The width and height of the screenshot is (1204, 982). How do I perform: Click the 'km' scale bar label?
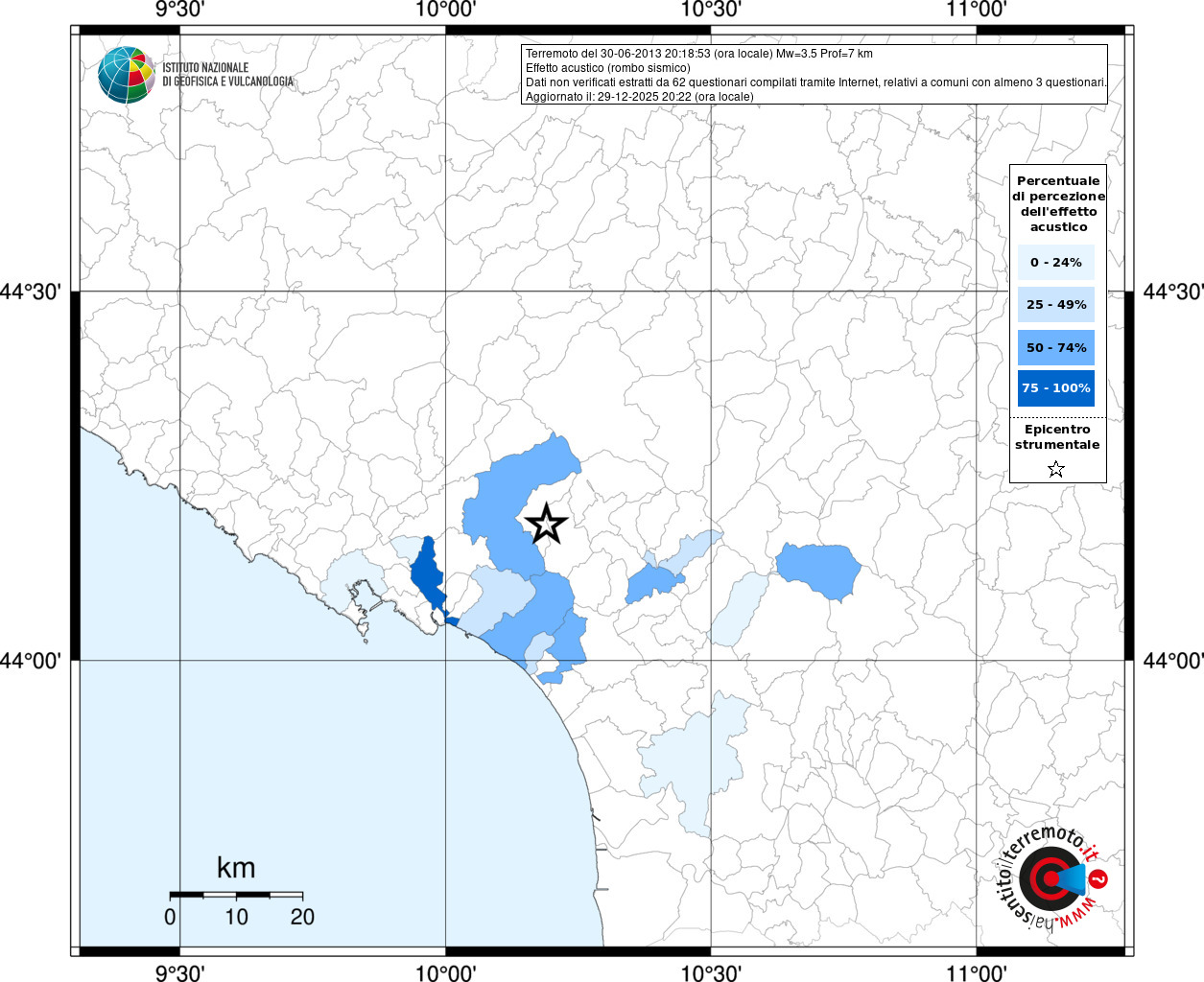pyautogui.click(x=236, y=868)
